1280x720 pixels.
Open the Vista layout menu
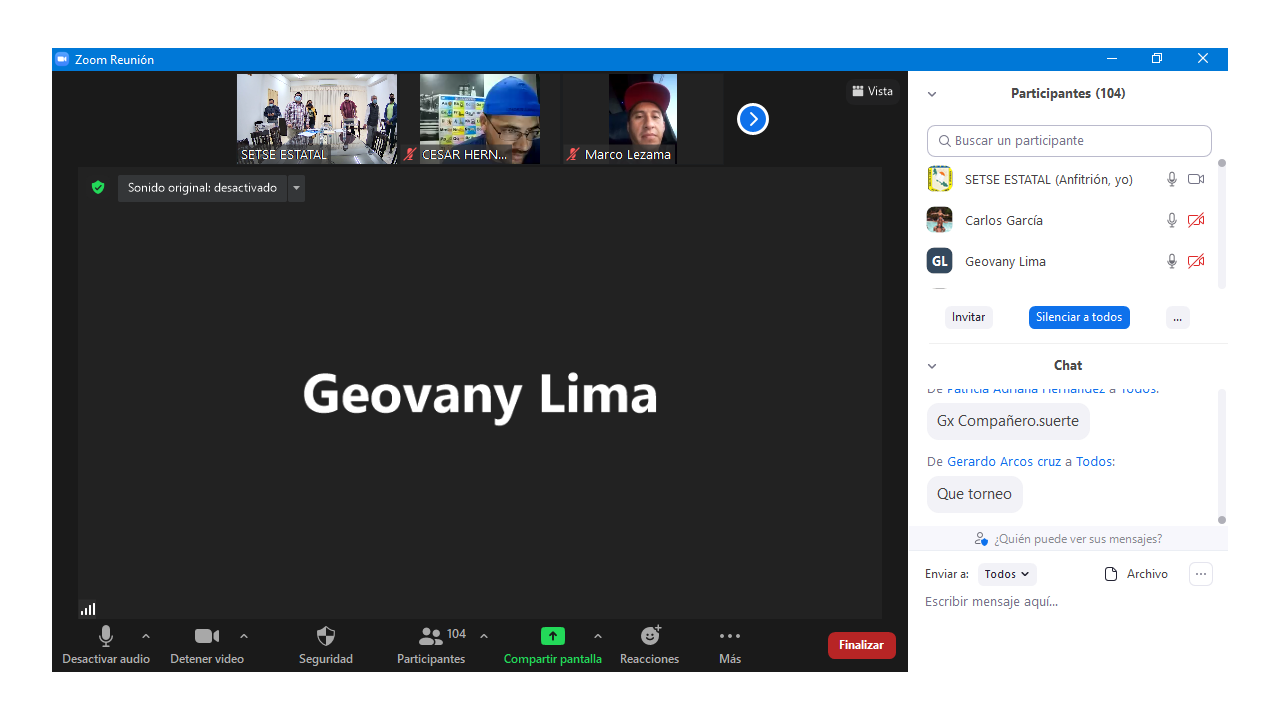tap(872, 91)
